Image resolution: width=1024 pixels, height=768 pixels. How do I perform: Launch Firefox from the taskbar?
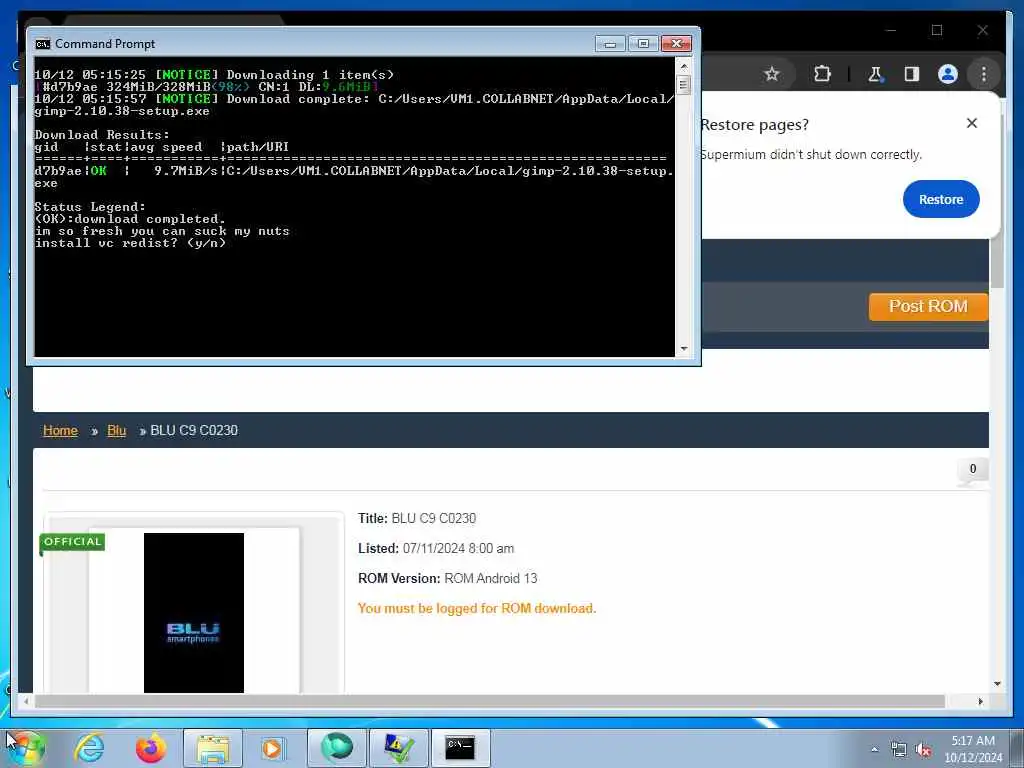point(151,748)
